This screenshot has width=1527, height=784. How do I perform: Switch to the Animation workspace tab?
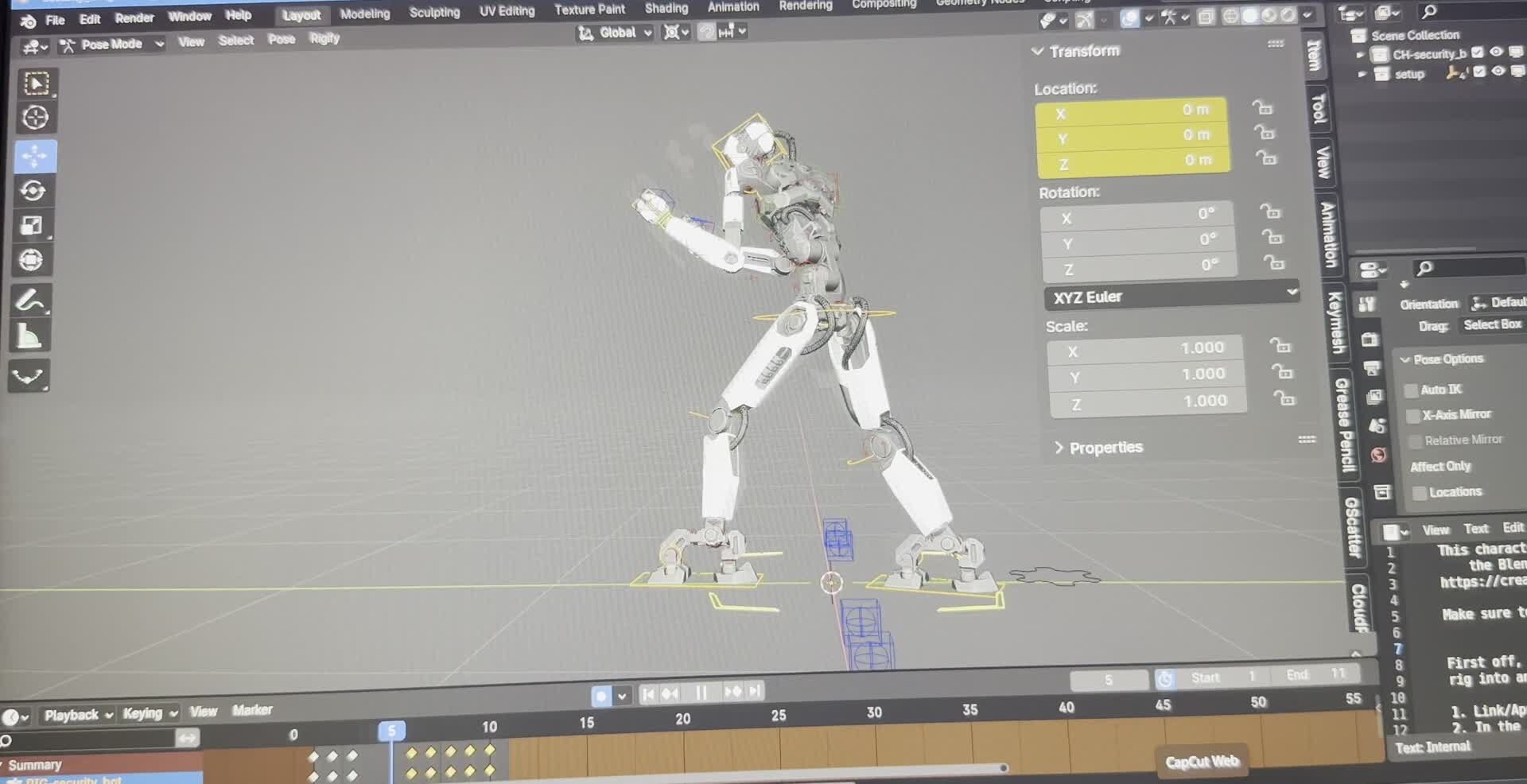click(732, 7)
